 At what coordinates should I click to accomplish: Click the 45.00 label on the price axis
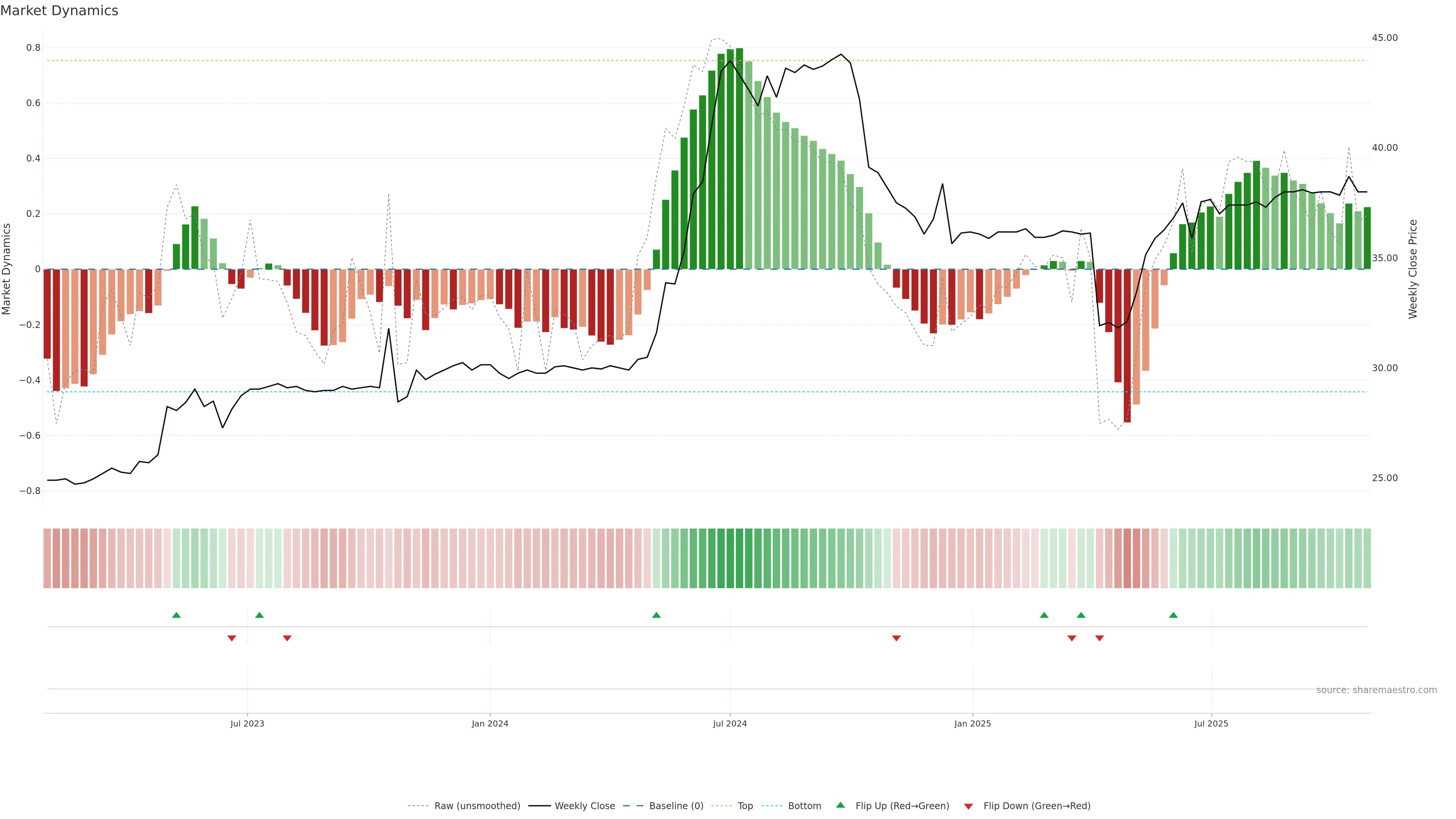pyautogui.click(x=1384, y=38)
